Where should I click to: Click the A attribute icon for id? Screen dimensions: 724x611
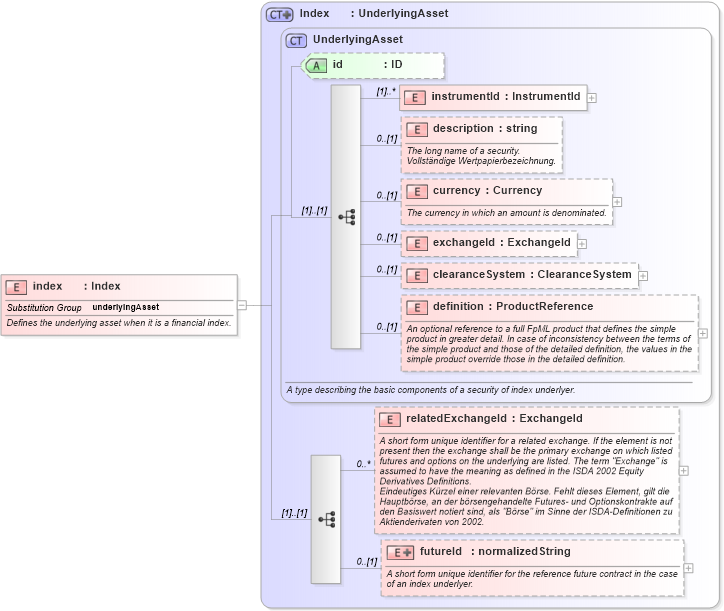click(x=316, y=66)
